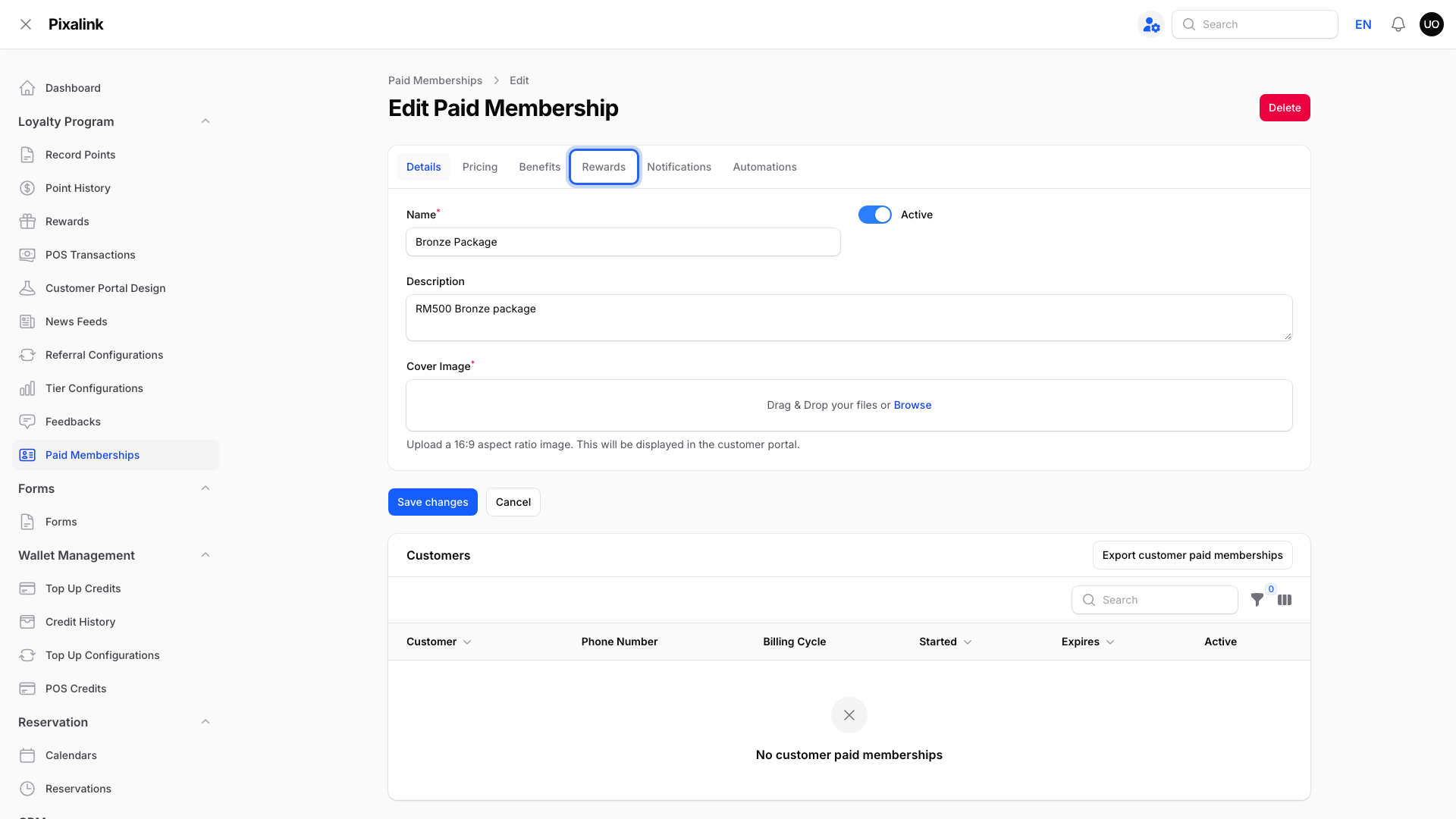Collapse the Forms section
1456x819 pixels.
pos(206,488)
